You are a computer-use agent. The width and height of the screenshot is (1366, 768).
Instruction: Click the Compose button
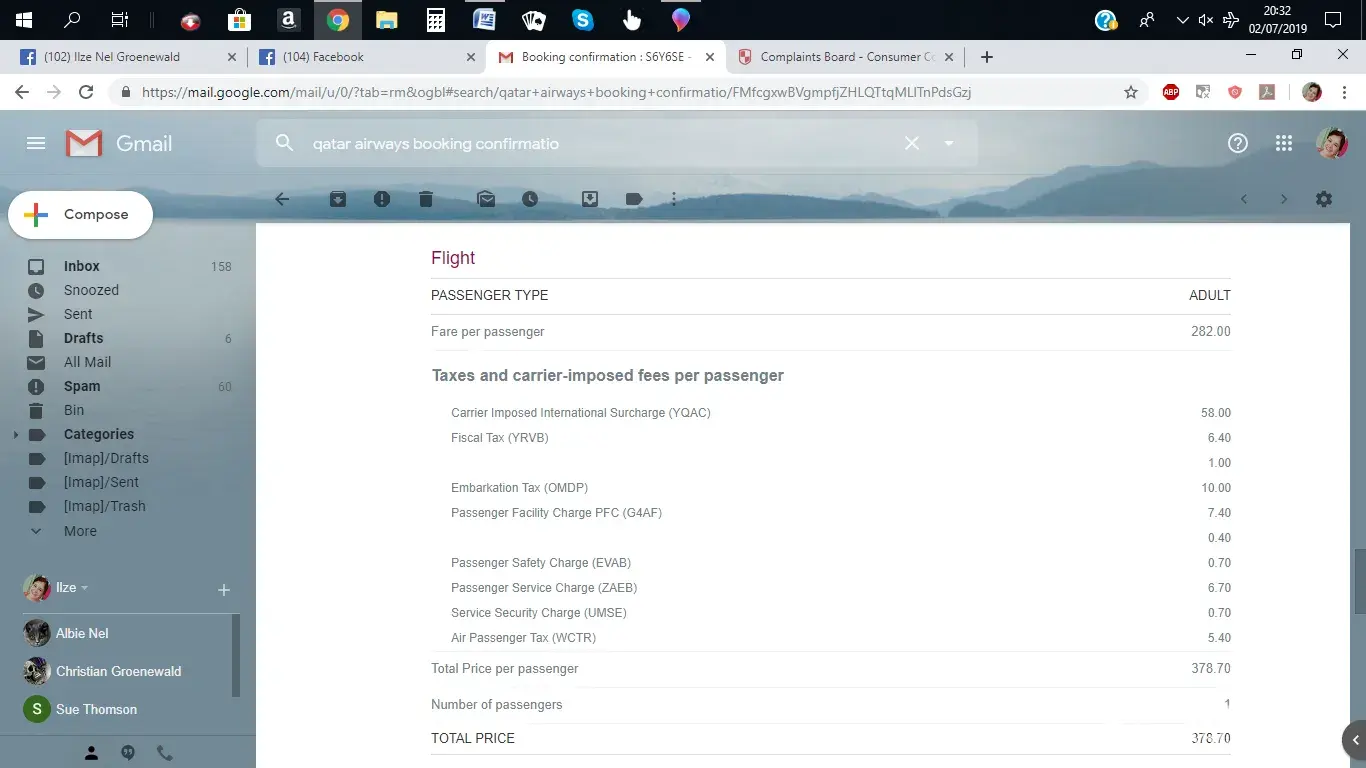pos(81,215)
